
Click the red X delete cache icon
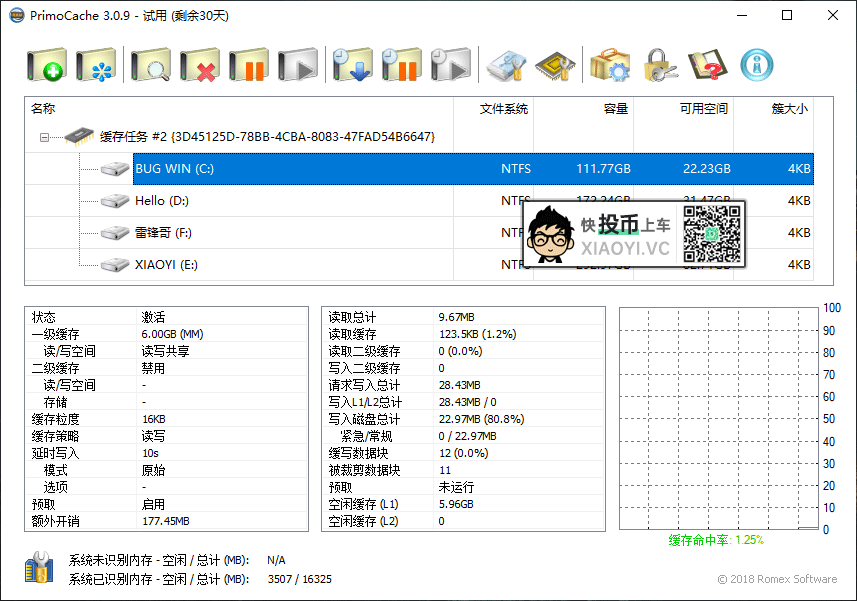click(200, 66)
